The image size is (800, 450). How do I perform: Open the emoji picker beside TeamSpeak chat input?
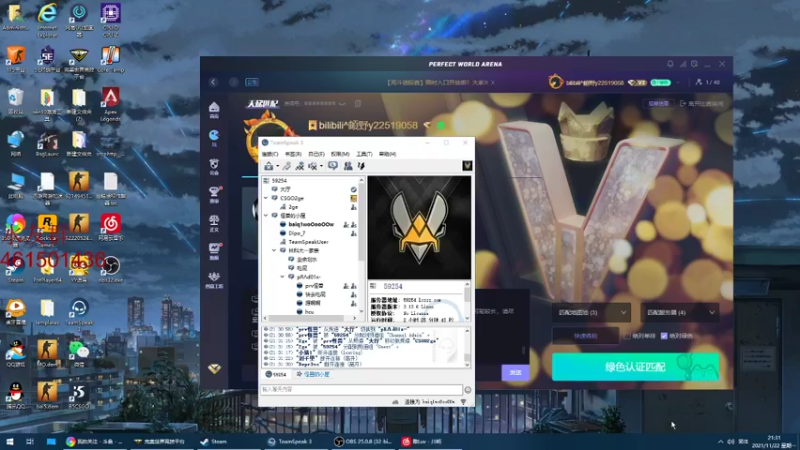(467, 390)
